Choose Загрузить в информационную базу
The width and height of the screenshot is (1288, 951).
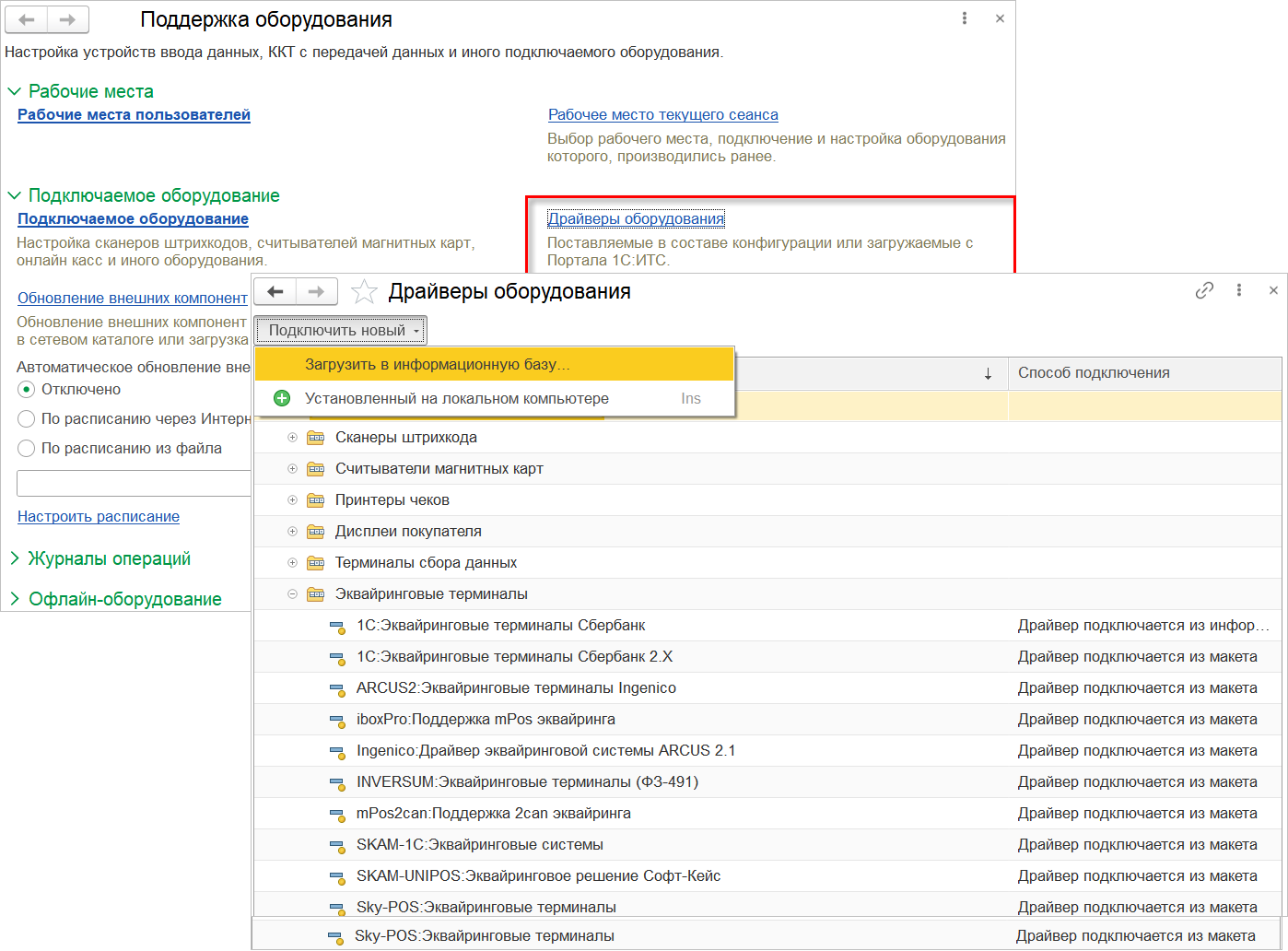click(x=438, y=364)
